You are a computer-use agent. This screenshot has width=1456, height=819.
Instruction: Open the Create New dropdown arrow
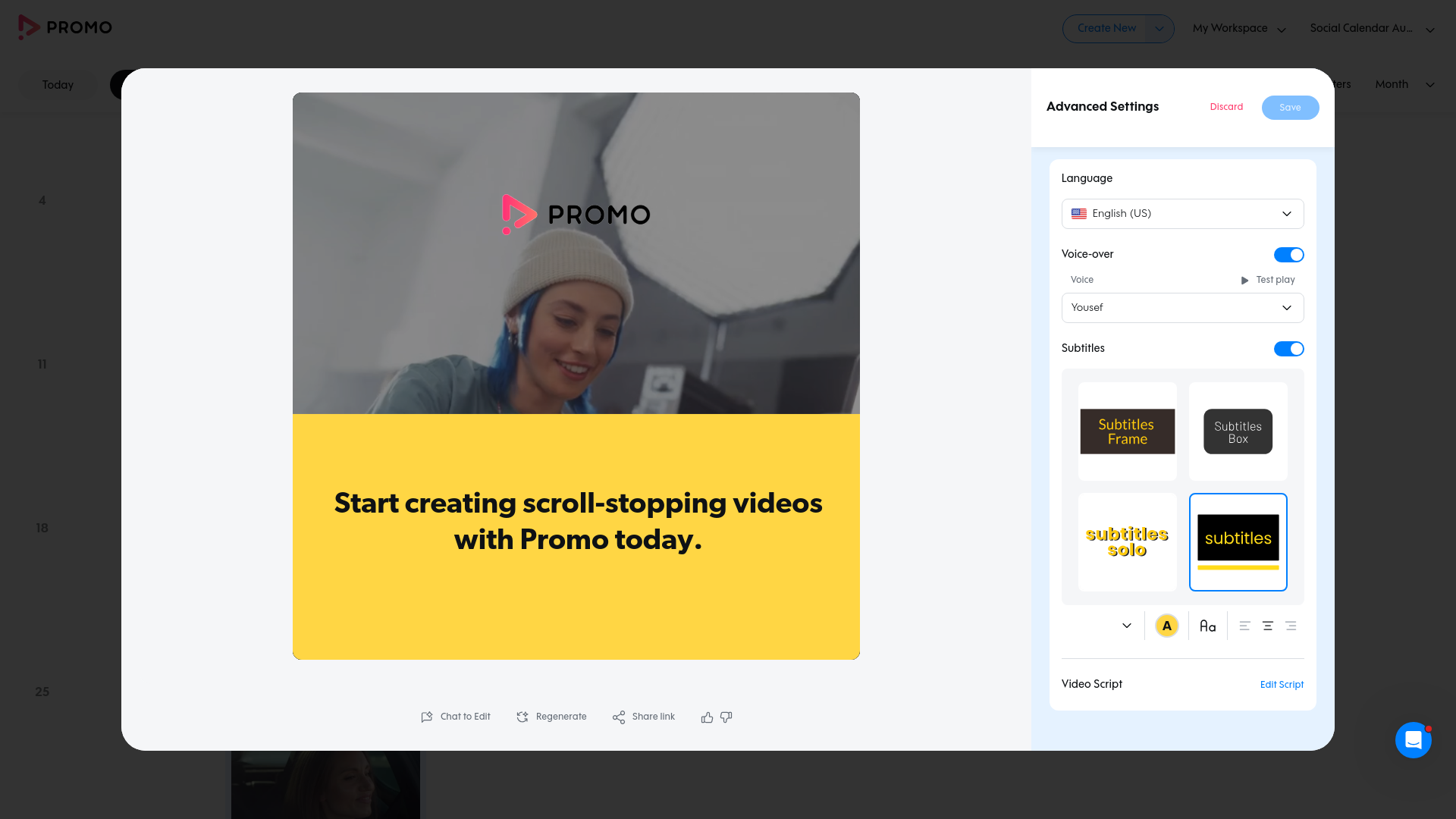pos(1159,29)
